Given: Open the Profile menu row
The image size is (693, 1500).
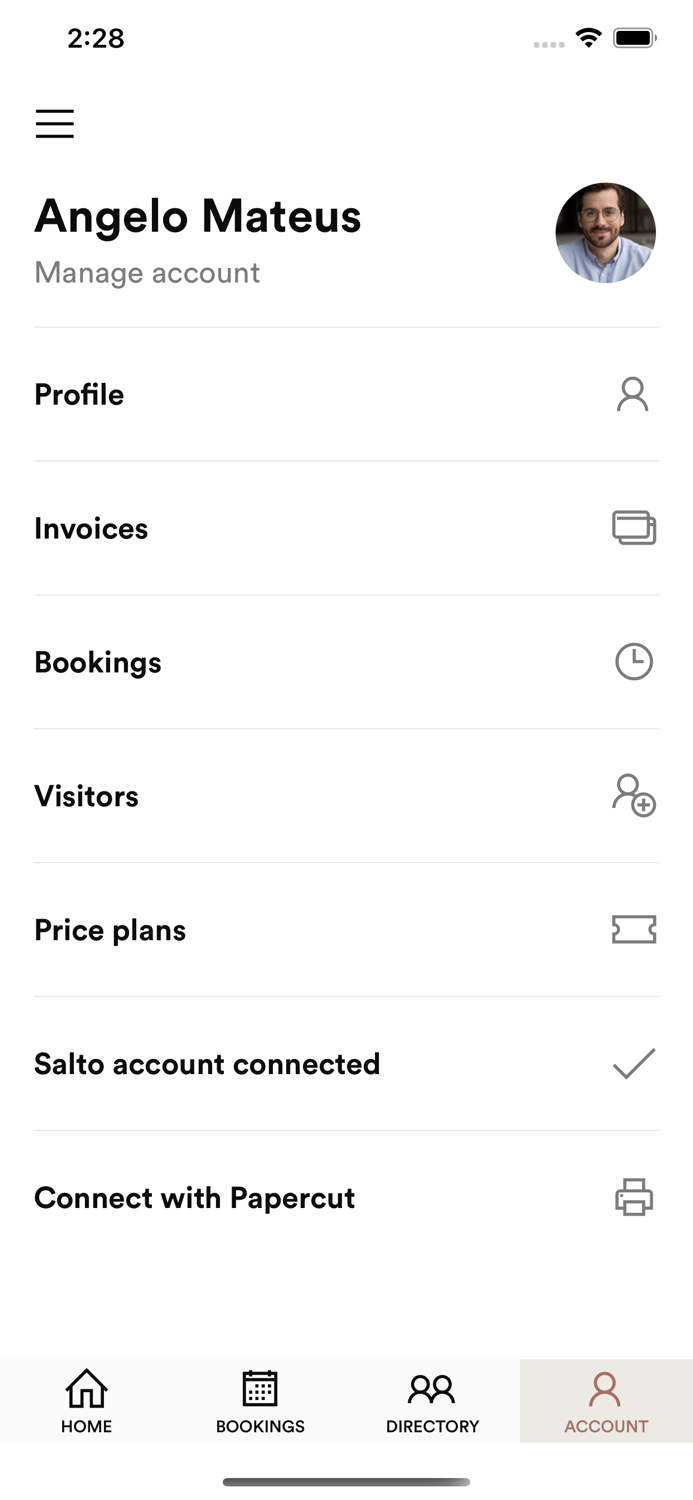Looking at the screenshot, I should click(x=80, y=395).
